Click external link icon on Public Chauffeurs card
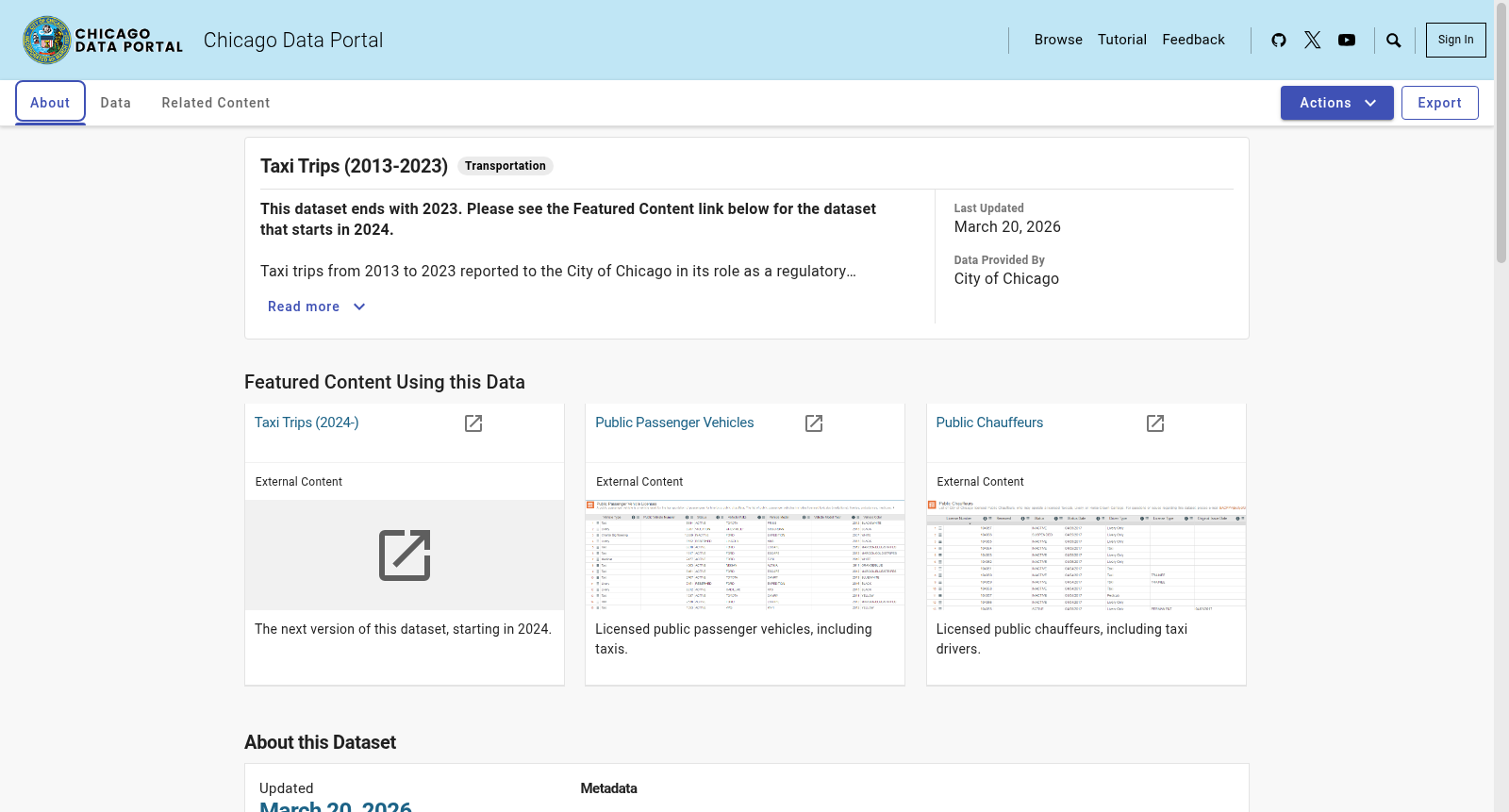The height and width of the screenshot is (812, 1509). pyautogui.click(x=1155, y=423)
